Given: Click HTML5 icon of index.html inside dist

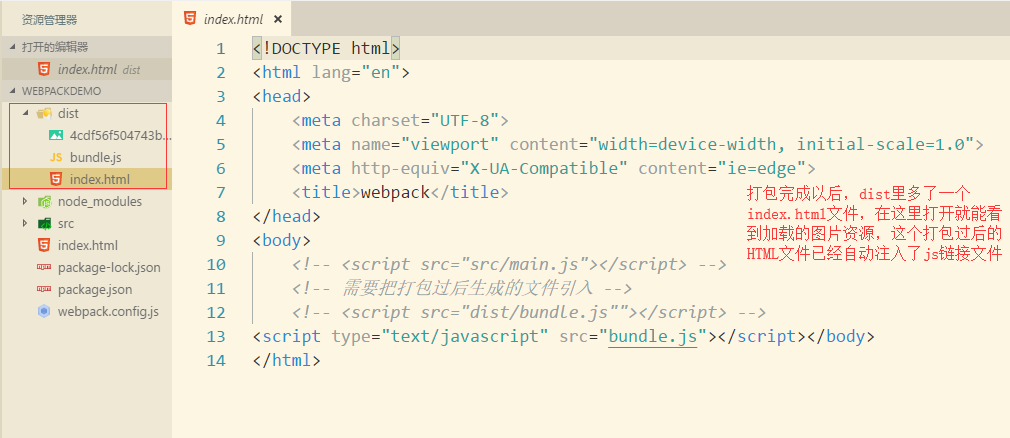Looking at the screenshot, I should (x=56, y=179).
